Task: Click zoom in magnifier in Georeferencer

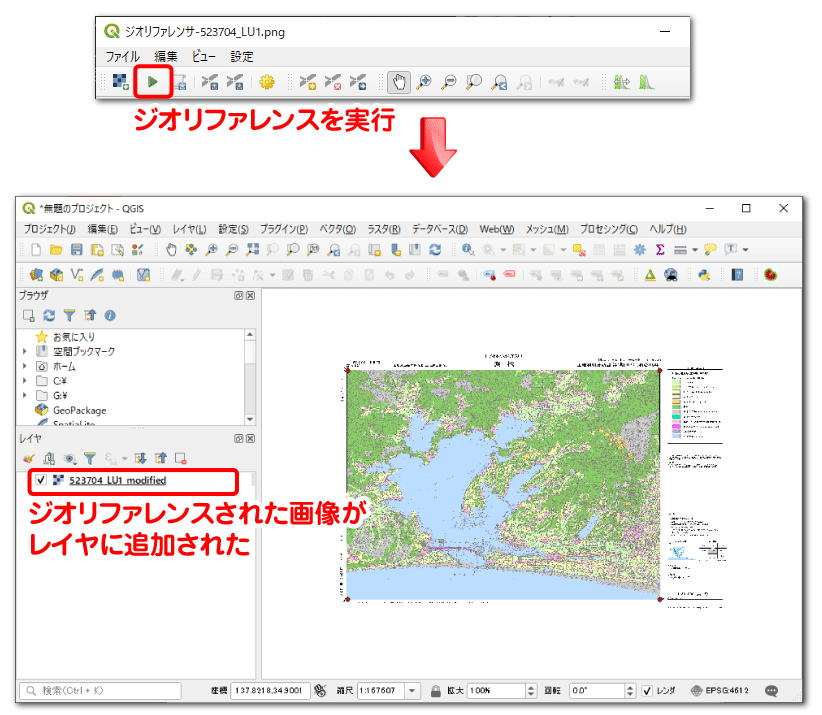Action: (424, 82)
